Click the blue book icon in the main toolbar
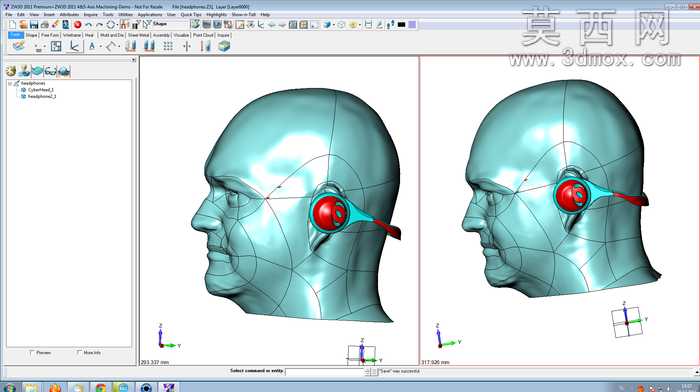 pyautogui.click(x=66, y=25)
